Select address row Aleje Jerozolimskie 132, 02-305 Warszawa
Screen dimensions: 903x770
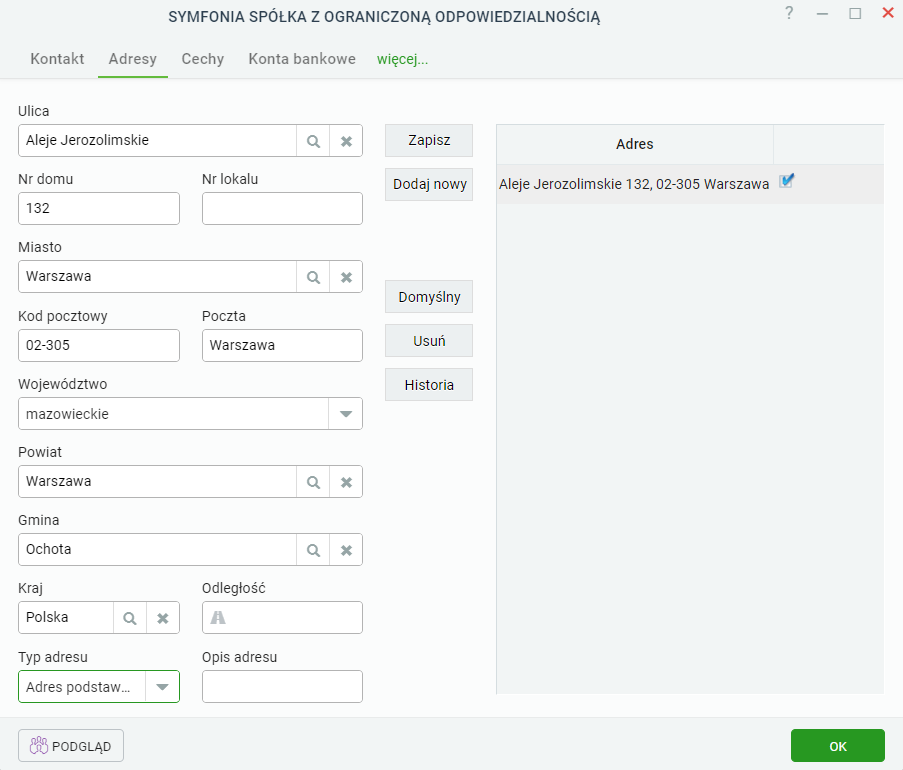pos(690,184)
